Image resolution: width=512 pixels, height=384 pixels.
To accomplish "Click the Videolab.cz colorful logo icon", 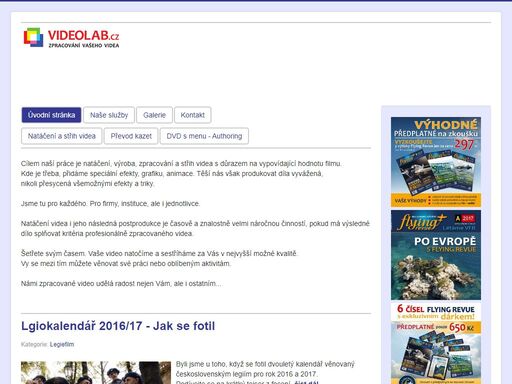I will pos(33,37).
